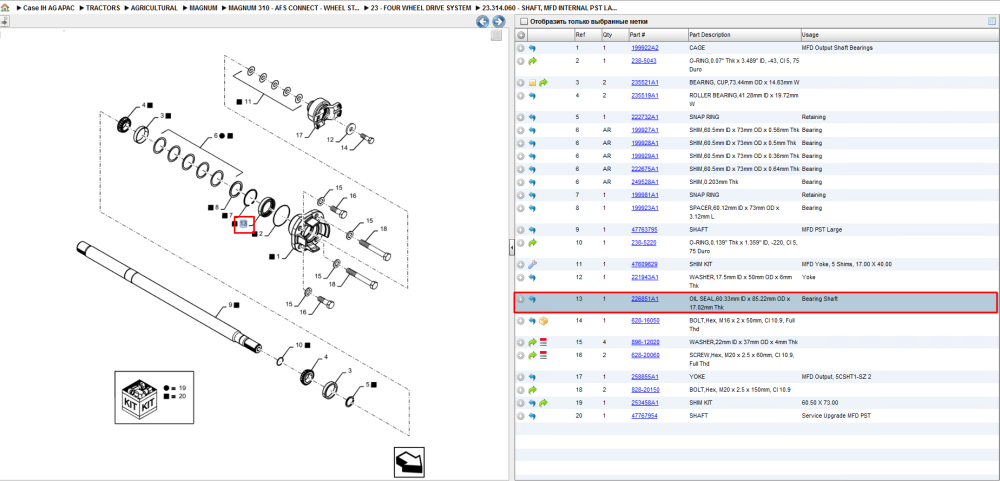The width and height of the screenshot is (1000, 481).
Task: Add OIL SEAL 226851A1 with plus icon
Action: 521,299
